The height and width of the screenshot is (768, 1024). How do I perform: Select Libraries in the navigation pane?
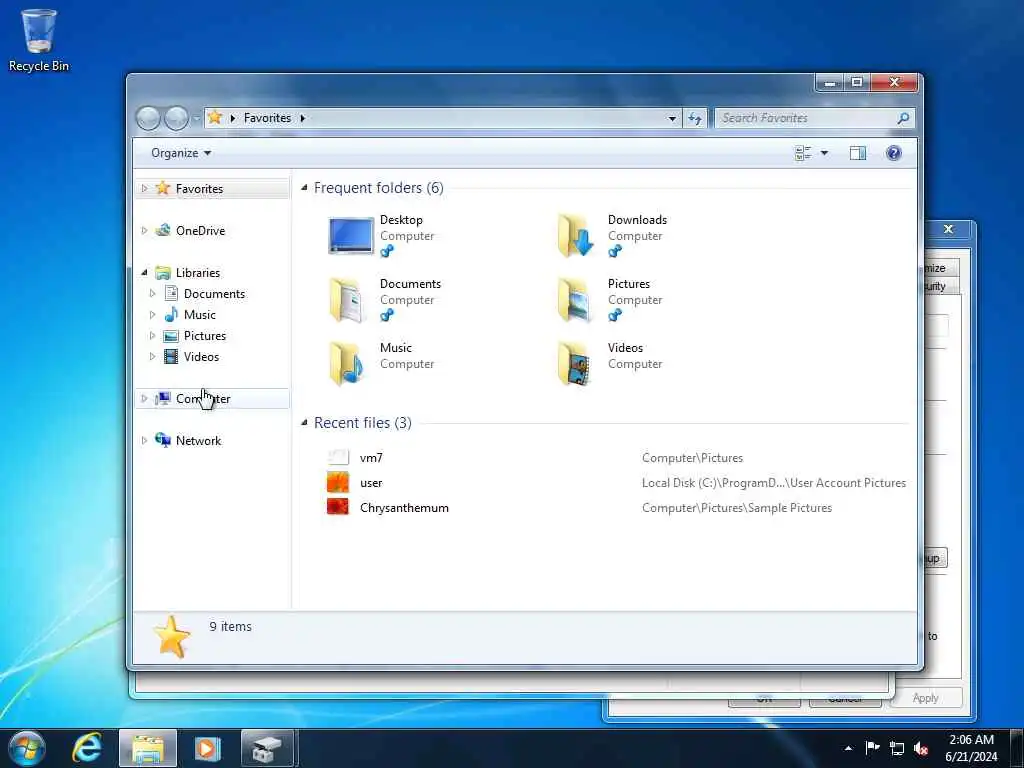click(198, 272)
